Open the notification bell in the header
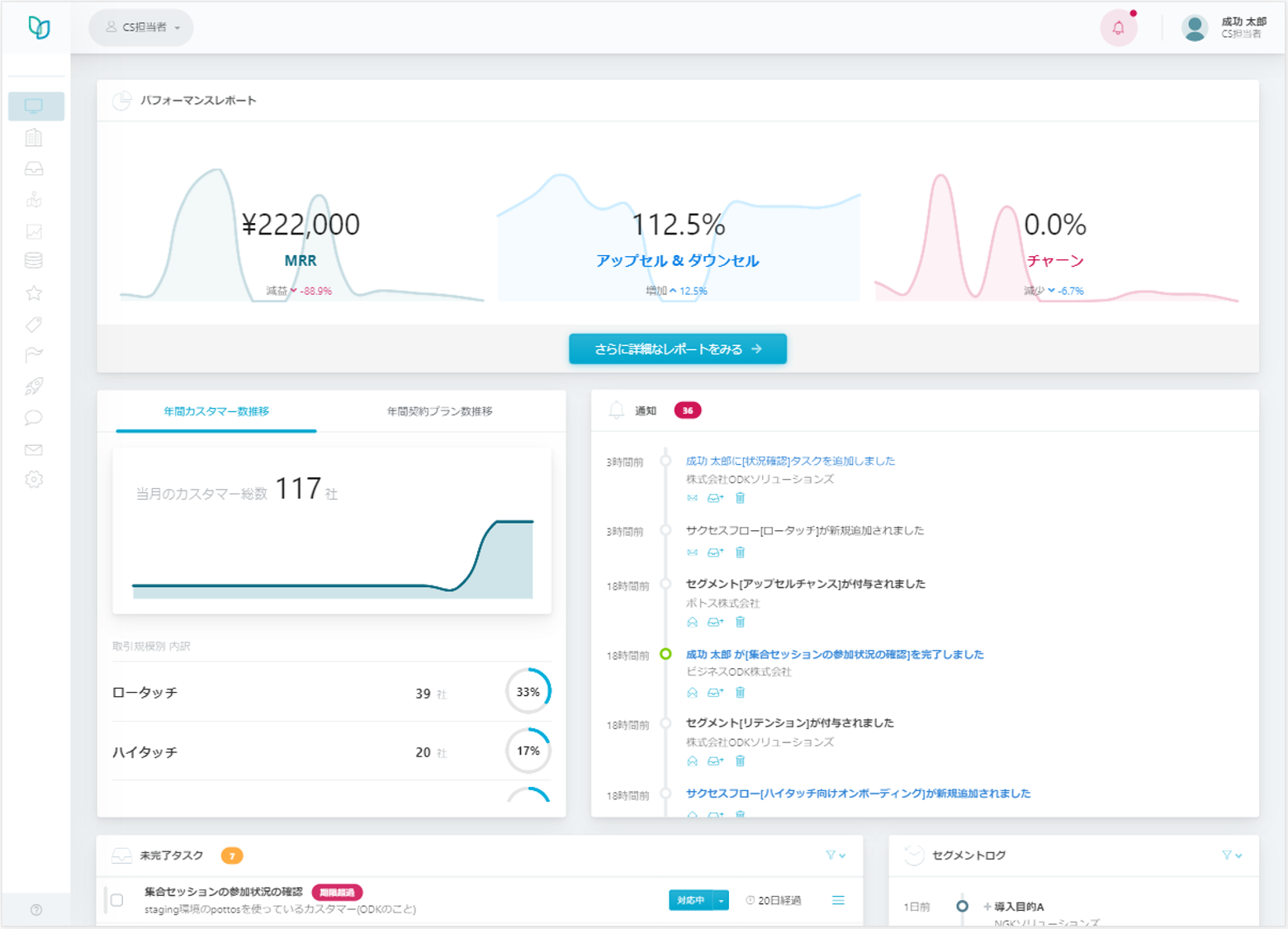This screenshot has width=1288, height=929. coord(1119,28)
